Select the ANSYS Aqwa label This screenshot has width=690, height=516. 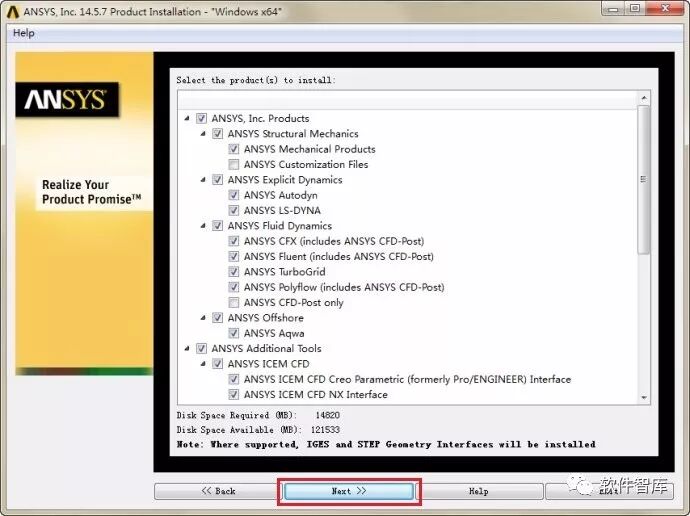point(274,333)
